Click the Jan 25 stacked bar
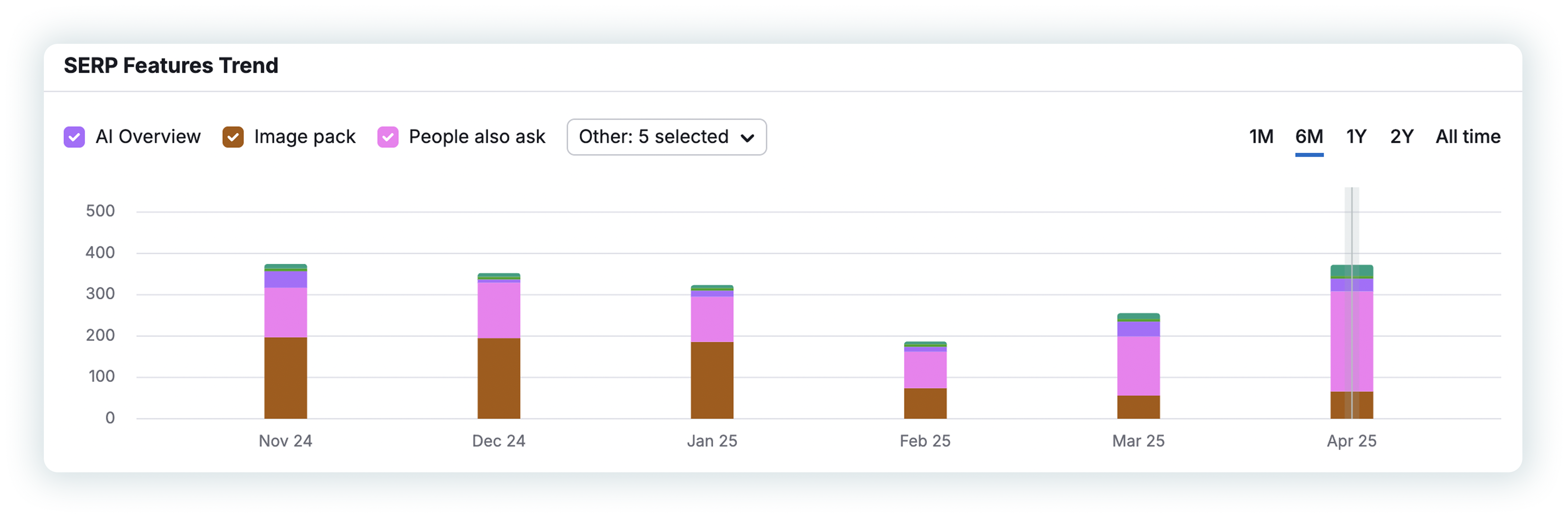 click(x=712, y=352)
